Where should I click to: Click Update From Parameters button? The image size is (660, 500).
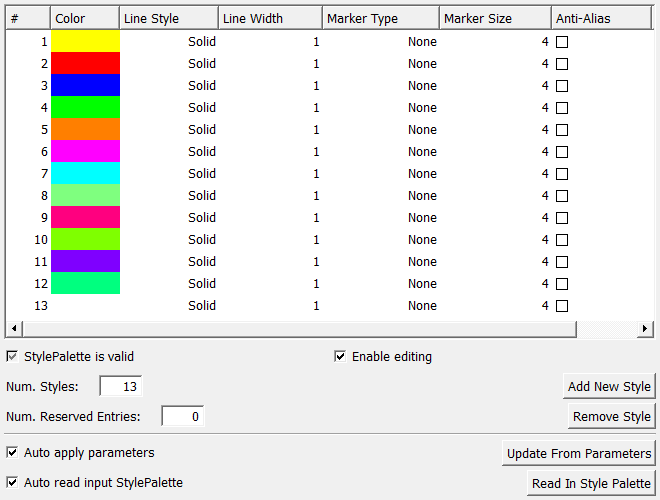578,453
